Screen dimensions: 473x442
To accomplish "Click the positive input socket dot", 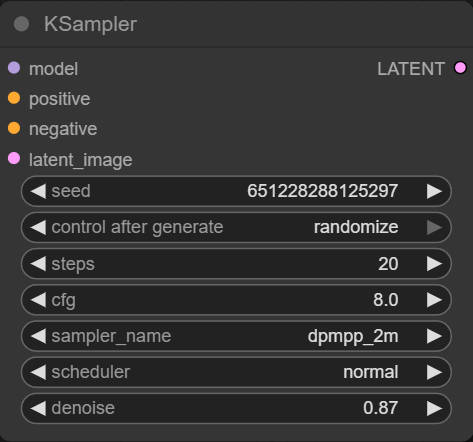I will click(14, 98).
